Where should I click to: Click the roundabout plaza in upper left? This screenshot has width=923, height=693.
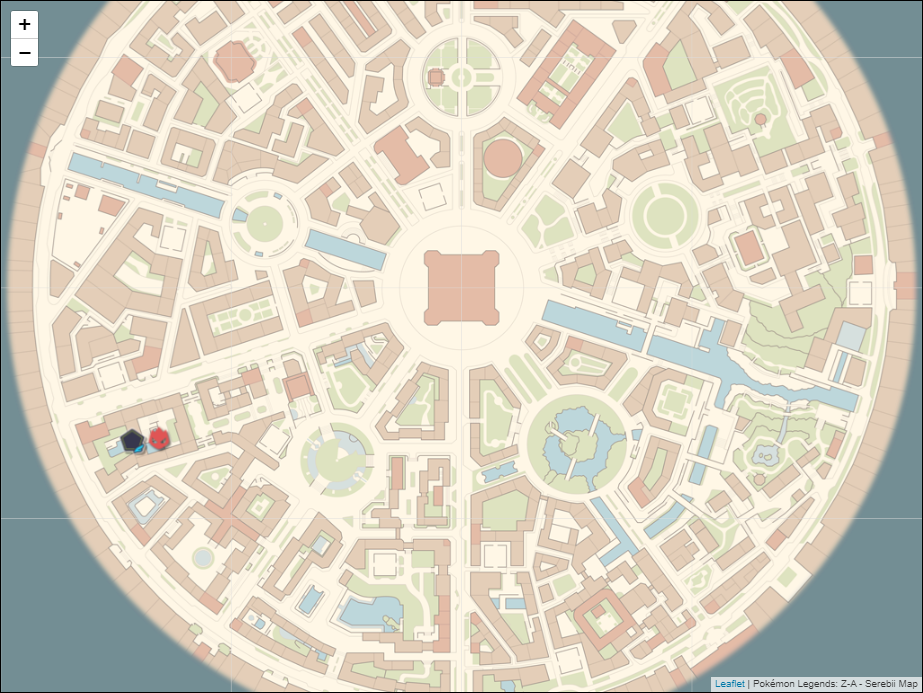tap(265, 224)
